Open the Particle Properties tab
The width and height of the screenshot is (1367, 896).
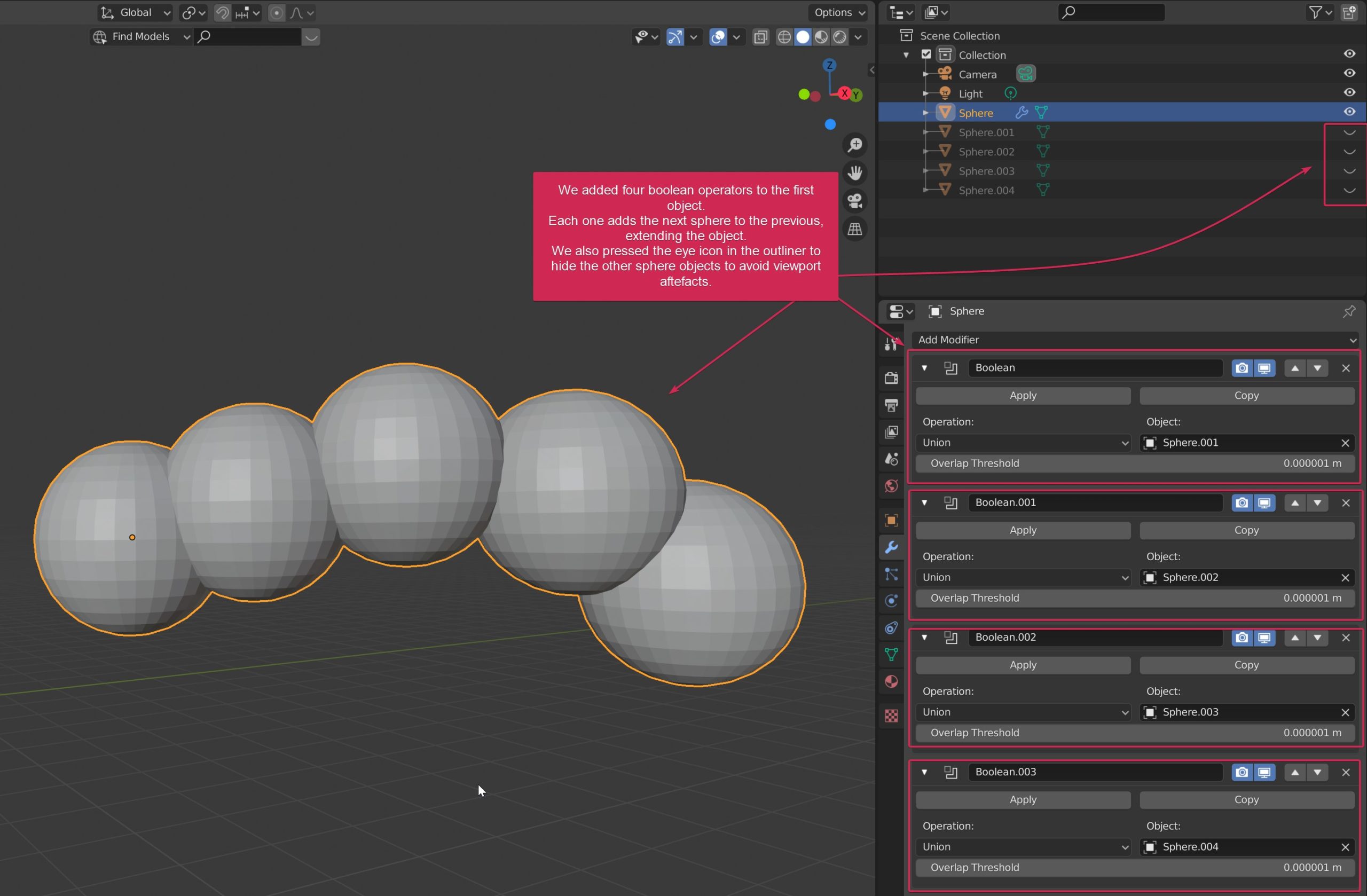pos(891,575)
